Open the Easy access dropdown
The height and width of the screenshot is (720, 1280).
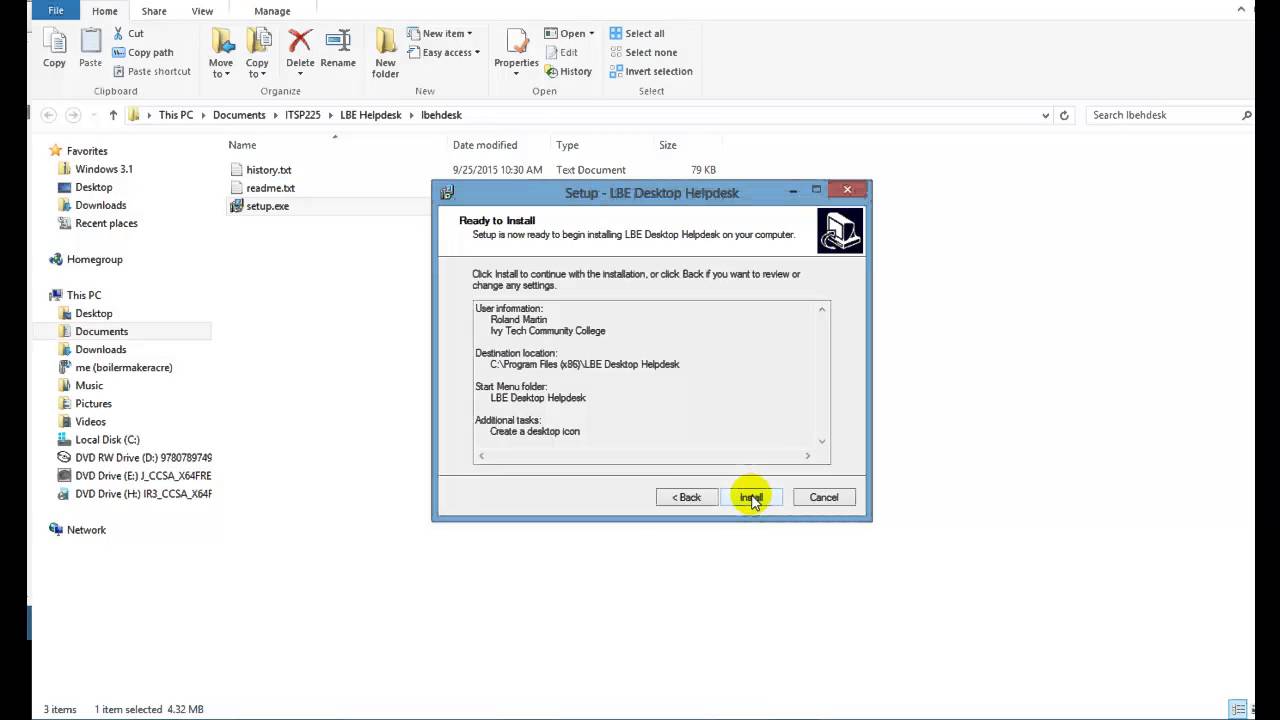444,52
